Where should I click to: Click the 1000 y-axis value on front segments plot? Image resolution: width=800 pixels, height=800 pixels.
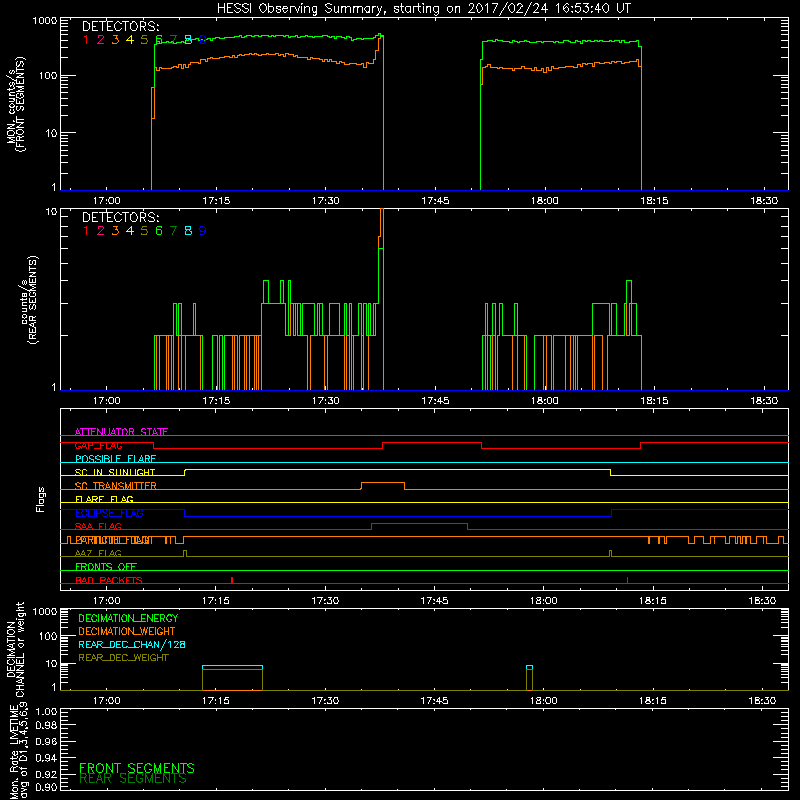44,21
